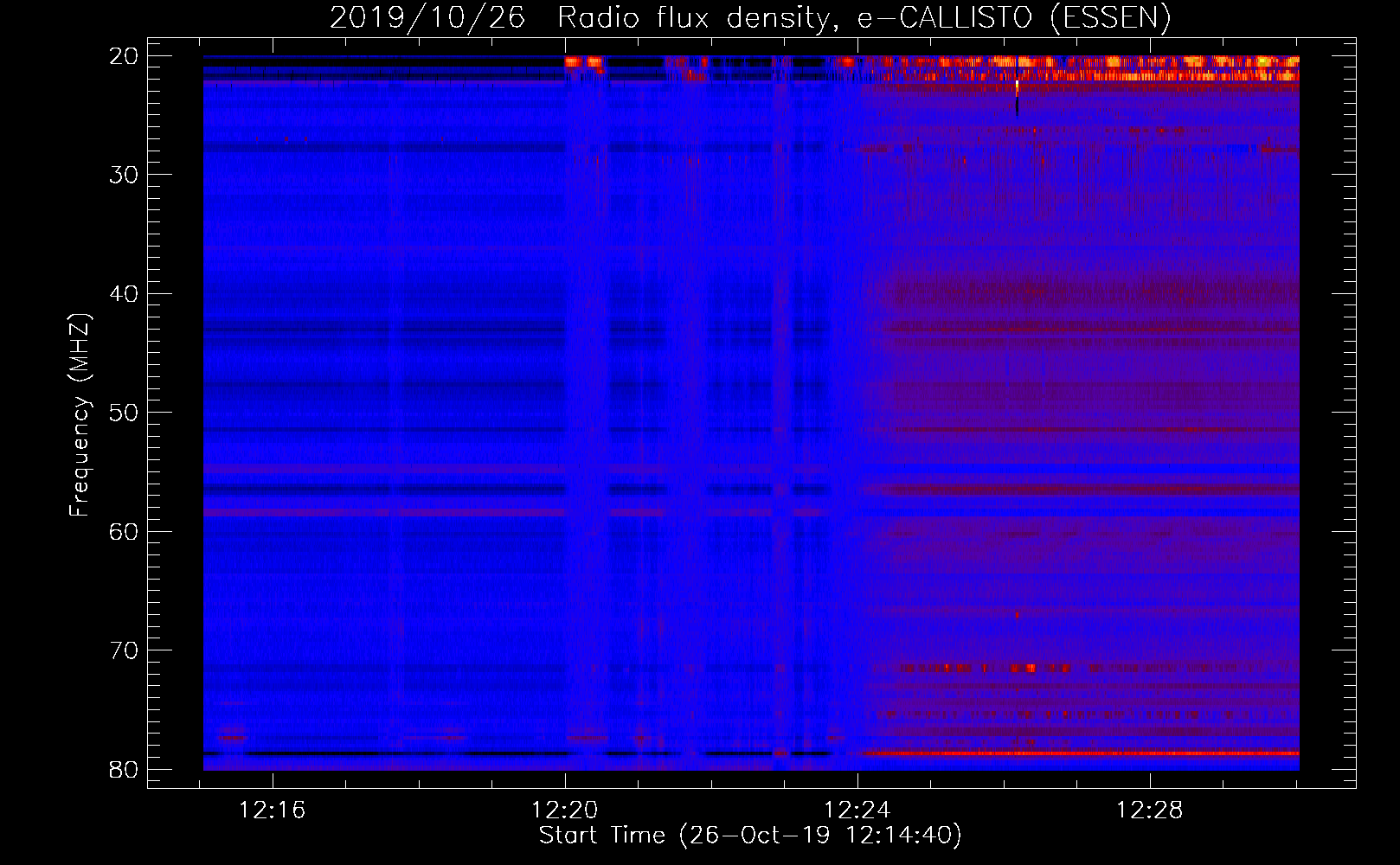Screen dimensions: 1400x865
Task: Click the 60 MHz frequency tick label
Action: tap(124, 532)
